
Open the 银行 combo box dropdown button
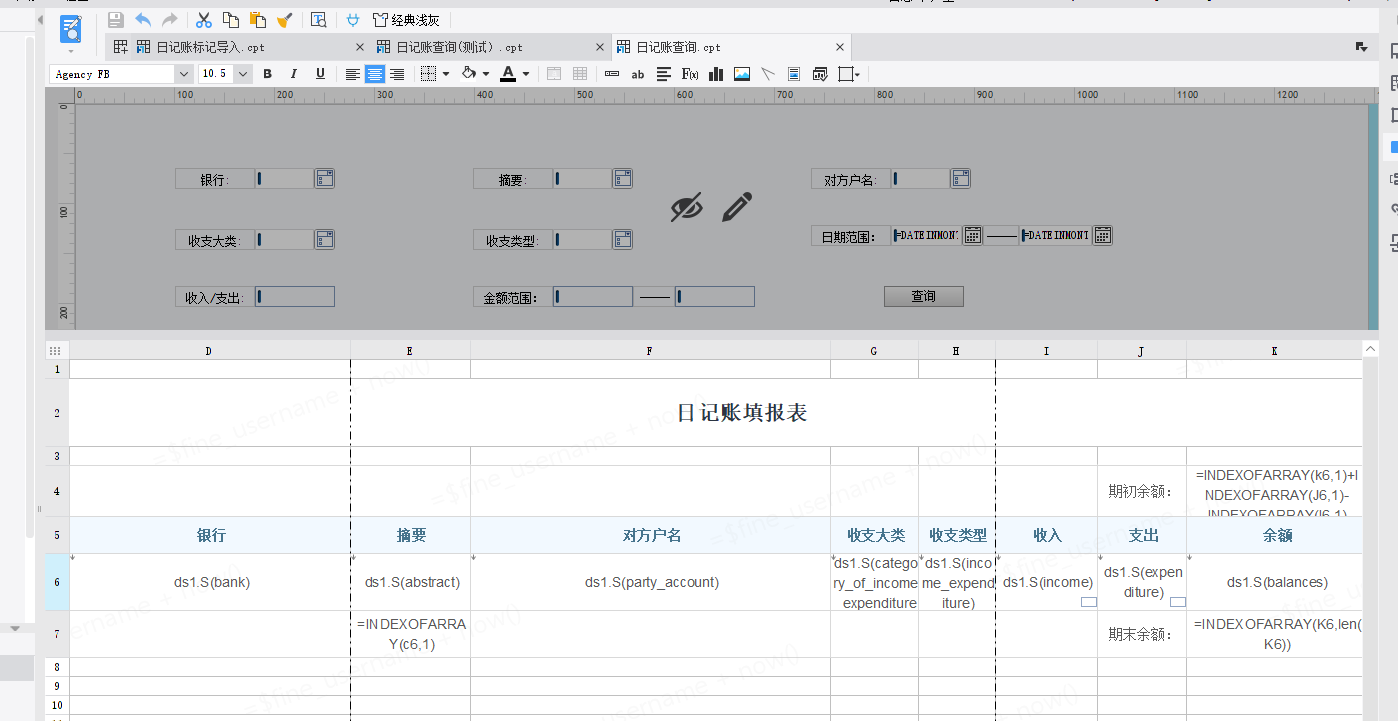(x=324, y=179)
